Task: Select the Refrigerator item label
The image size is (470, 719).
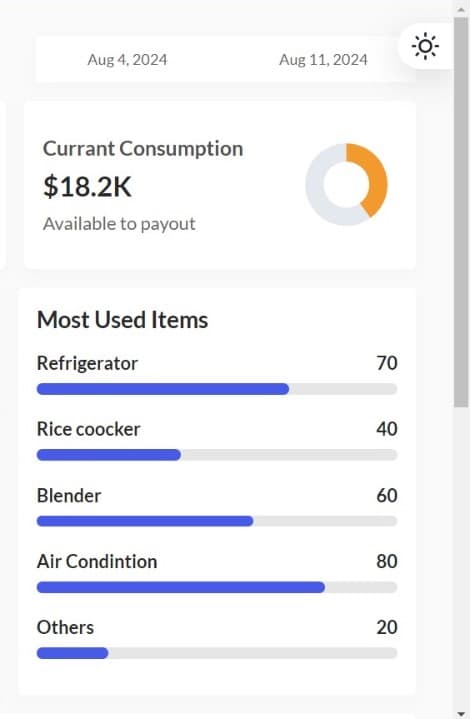Action: coord(87,363)
